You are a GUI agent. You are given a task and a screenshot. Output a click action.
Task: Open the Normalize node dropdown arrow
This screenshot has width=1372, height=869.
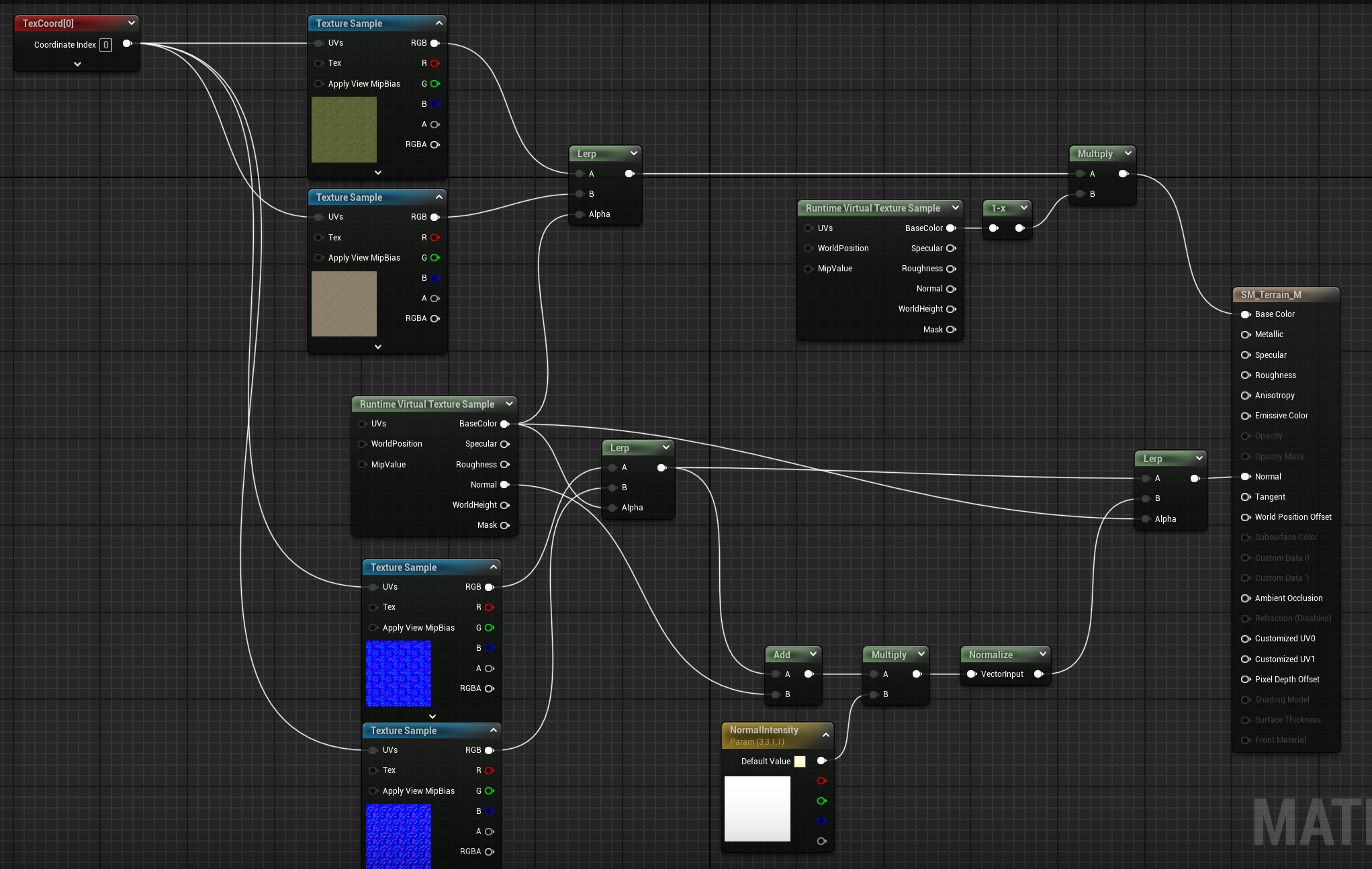[x=1042, y=654]
